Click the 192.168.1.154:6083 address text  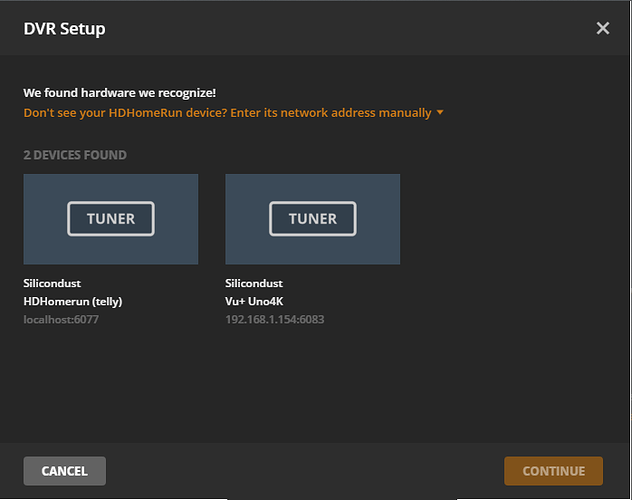(x=274, y=320)
